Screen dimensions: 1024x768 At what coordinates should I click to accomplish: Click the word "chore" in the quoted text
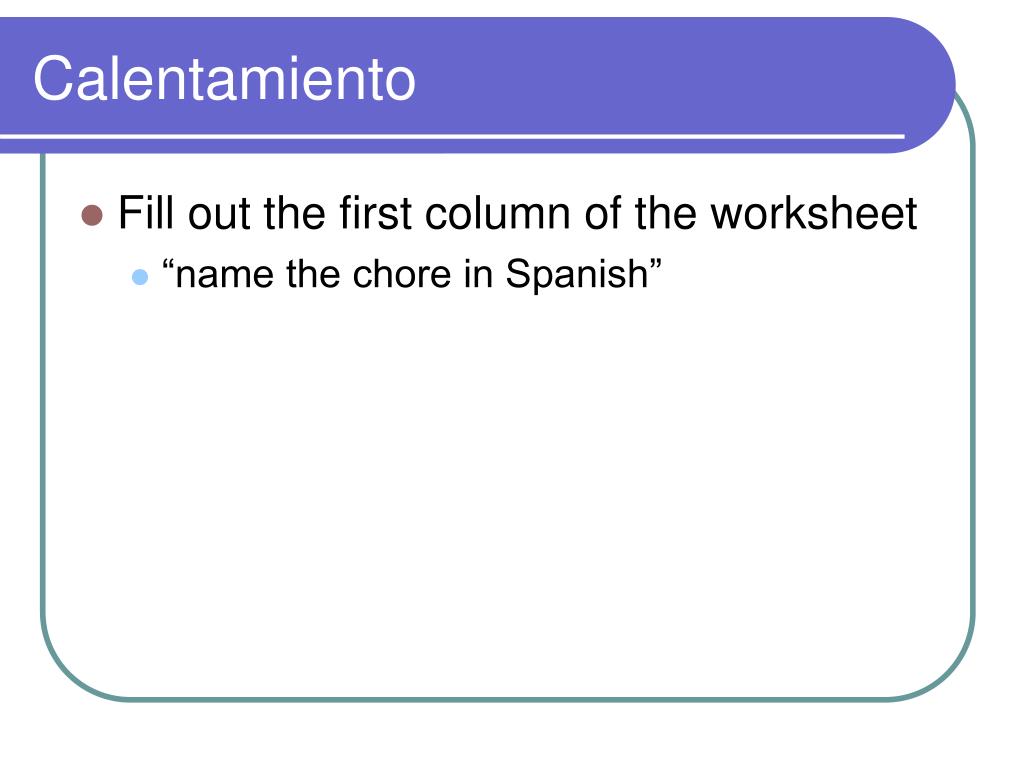pos(402,274)
